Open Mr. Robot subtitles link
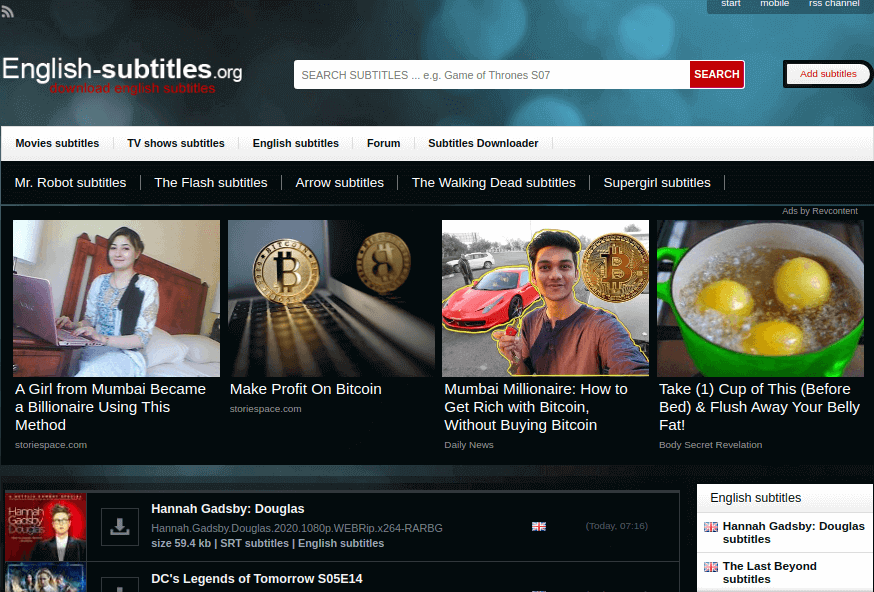The image size is (874, 592). (x=70, y=183)
